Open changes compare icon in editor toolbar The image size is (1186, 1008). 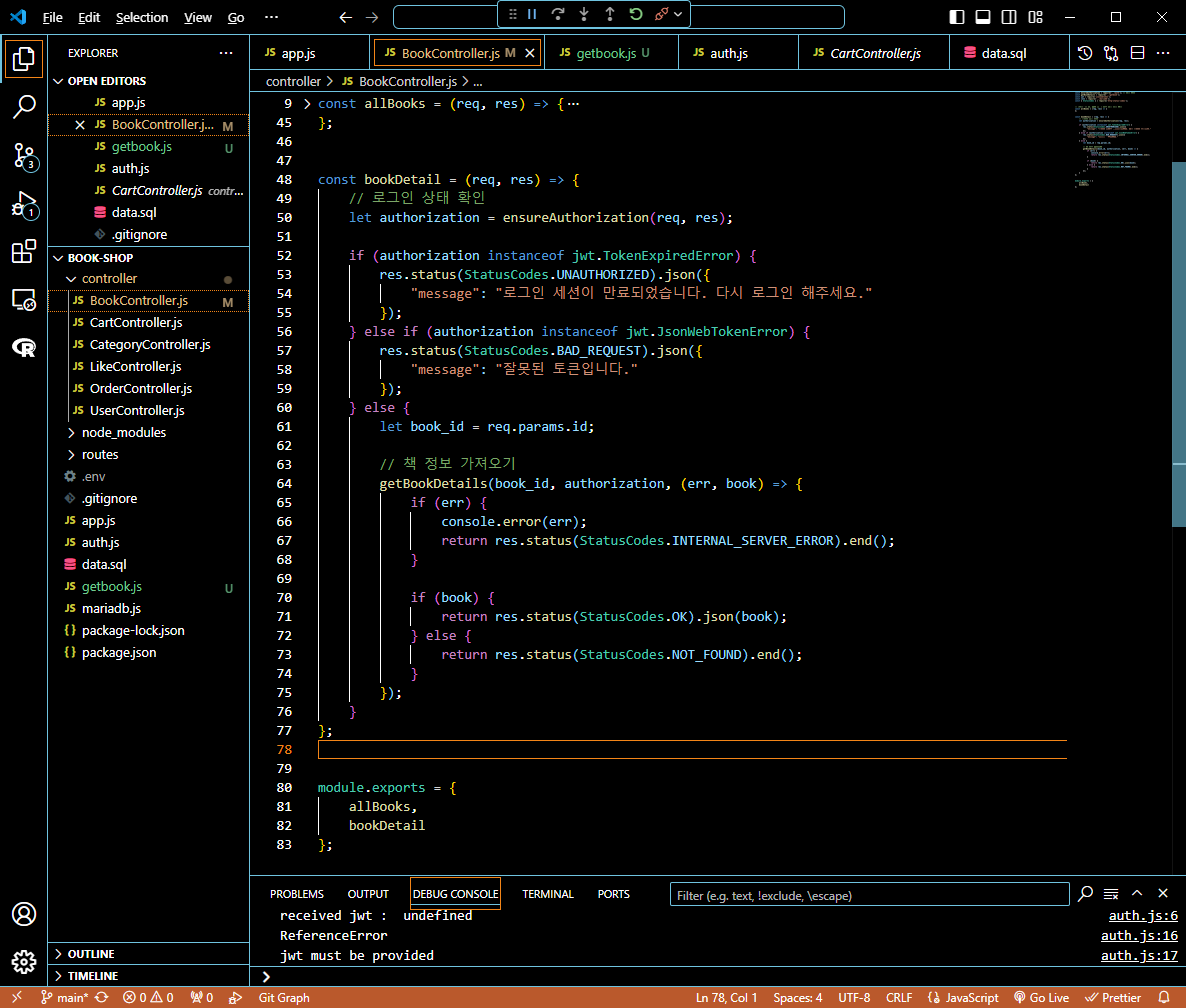pyautogui.click(x=1111, y=53)
